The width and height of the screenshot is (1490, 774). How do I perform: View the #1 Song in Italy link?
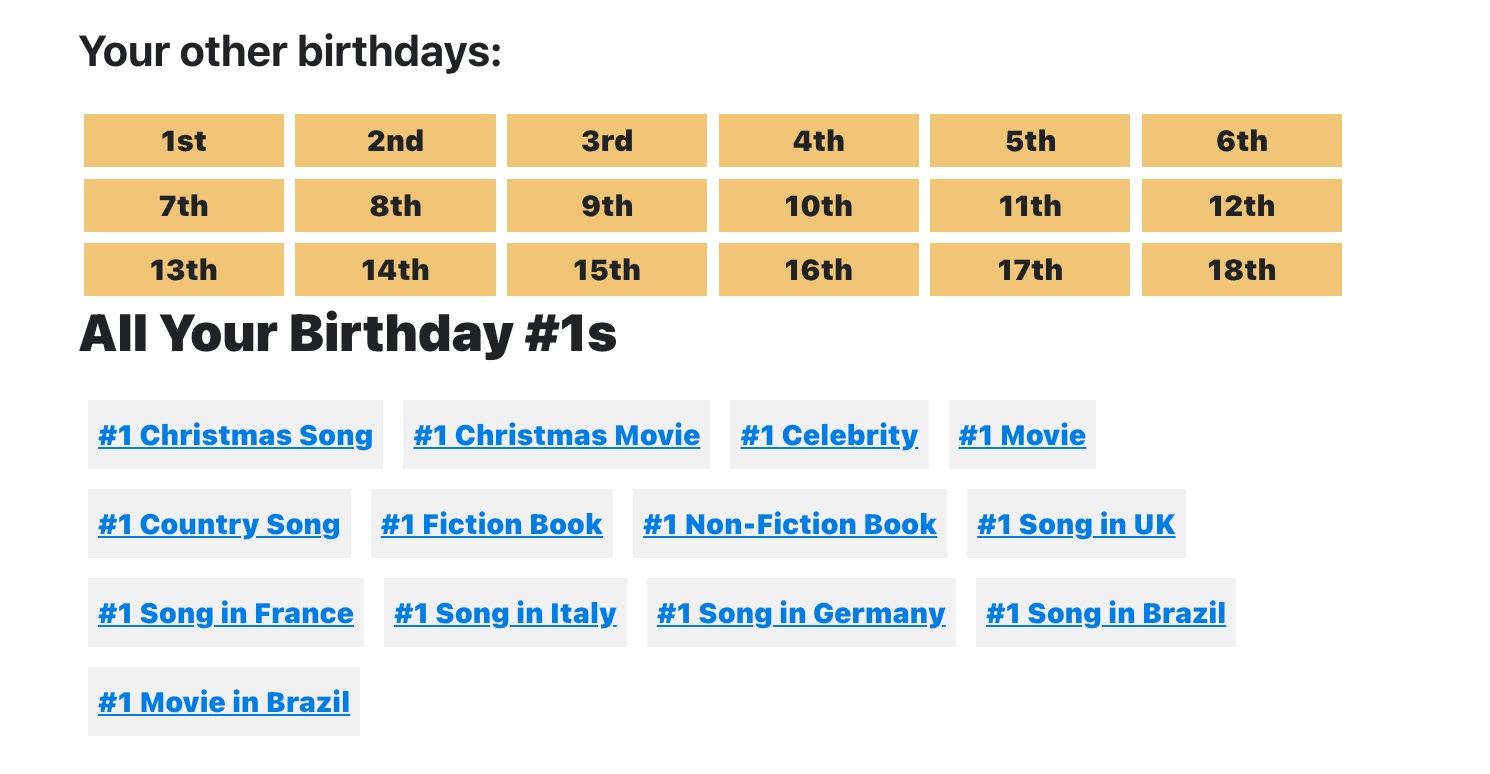[505, 613]
